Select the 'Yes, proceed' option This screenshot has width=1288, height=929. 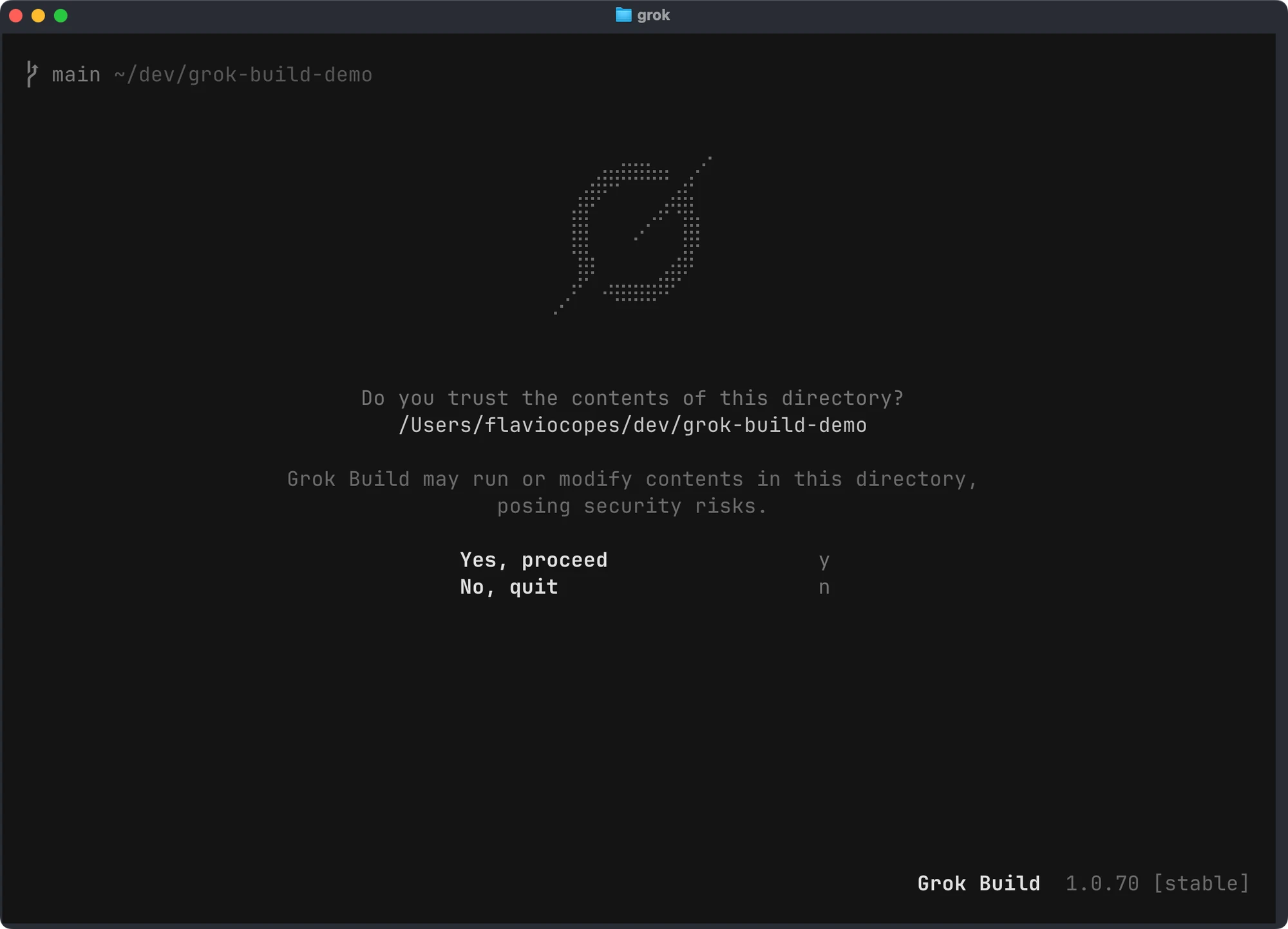pos(533,560)
